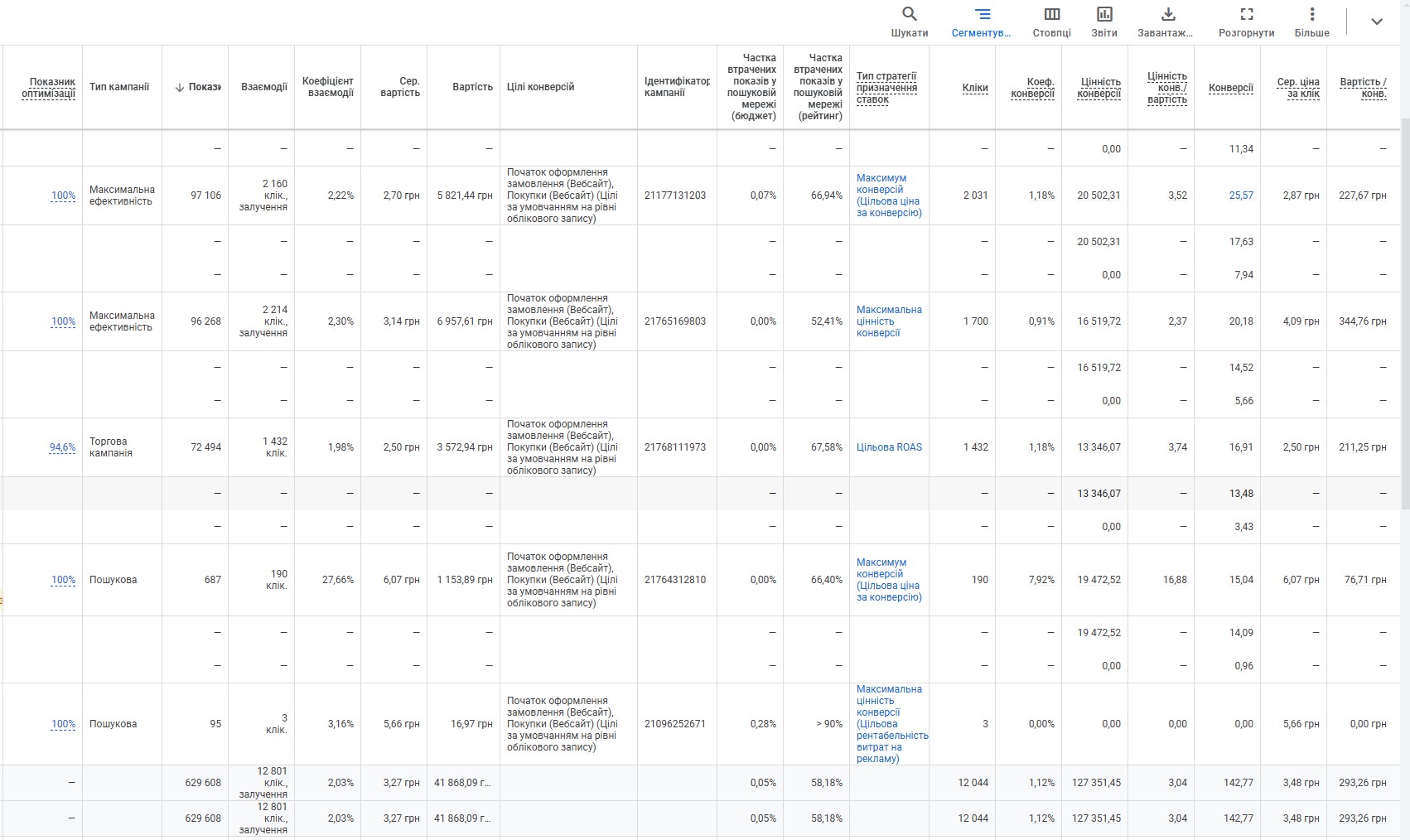
Task: Expand the table with Розгорнути icon
Action: click(x=1246, y=22)
